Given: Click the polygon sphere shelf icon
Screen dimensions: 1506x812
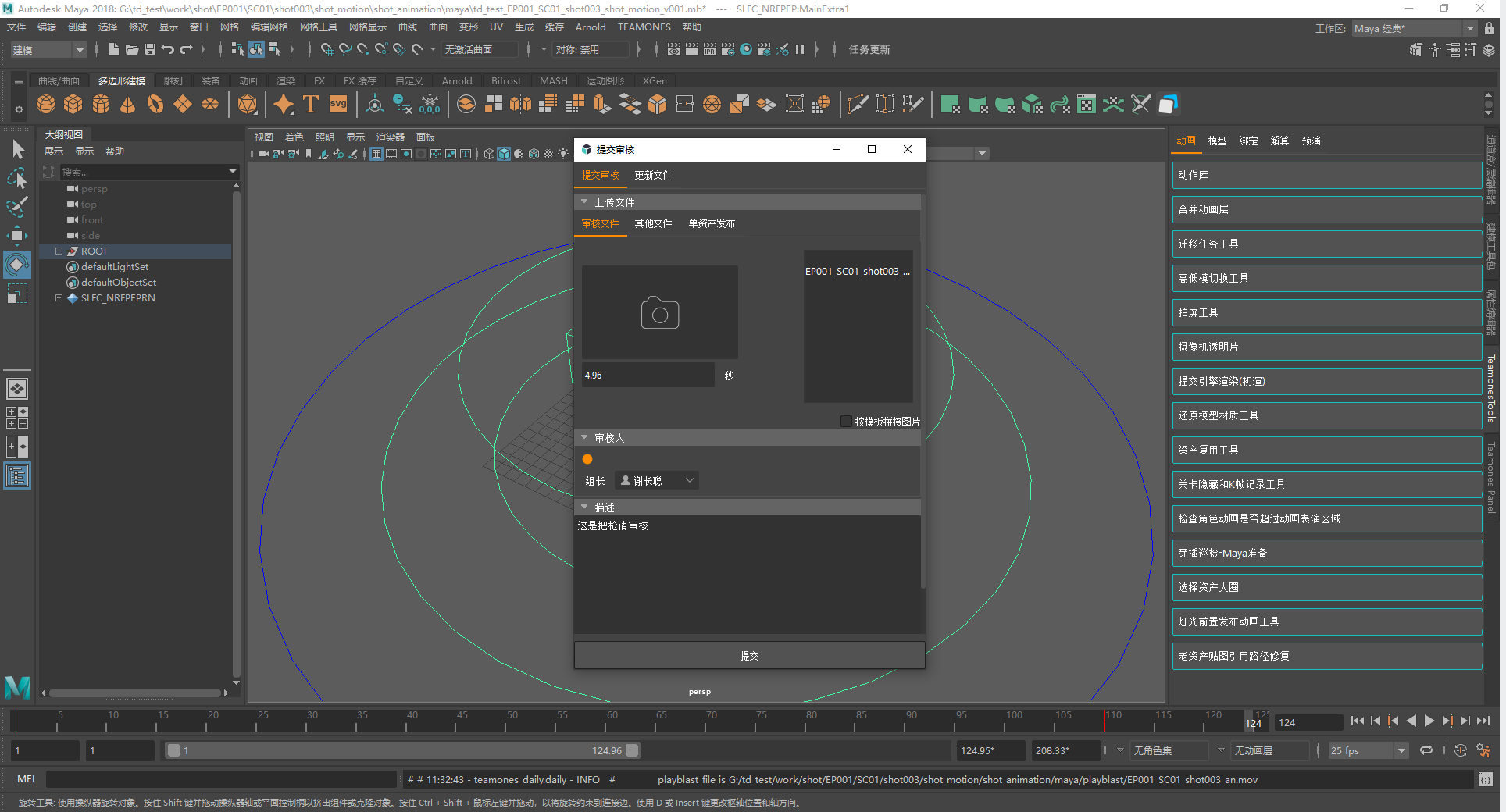Looking at the screenshot, I should (x=46, y=105).
